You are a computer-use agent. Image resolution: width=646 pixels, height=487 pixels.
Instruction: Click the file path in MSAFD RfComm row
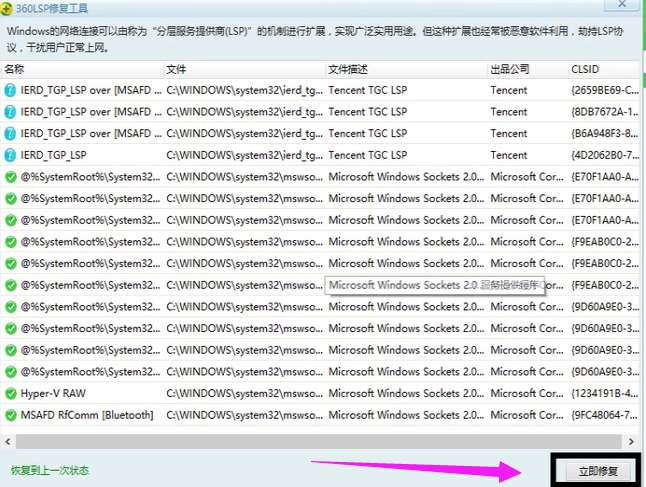245,415
